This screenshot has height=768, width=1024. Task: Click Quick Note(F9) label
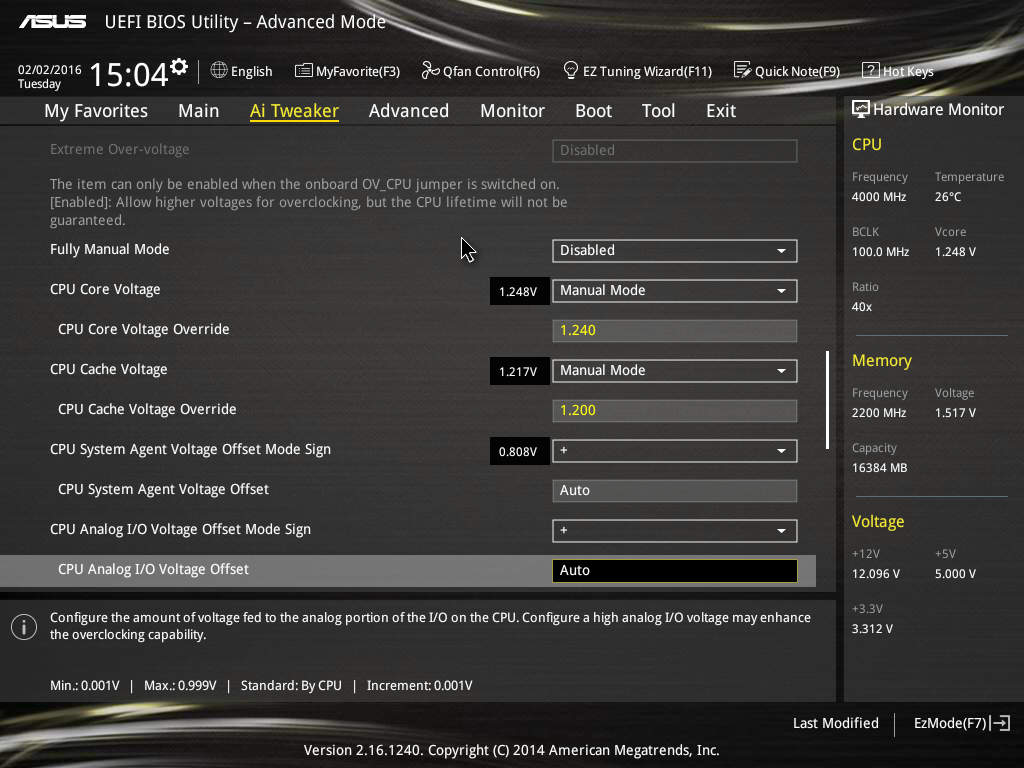click(x=797, y=71)
